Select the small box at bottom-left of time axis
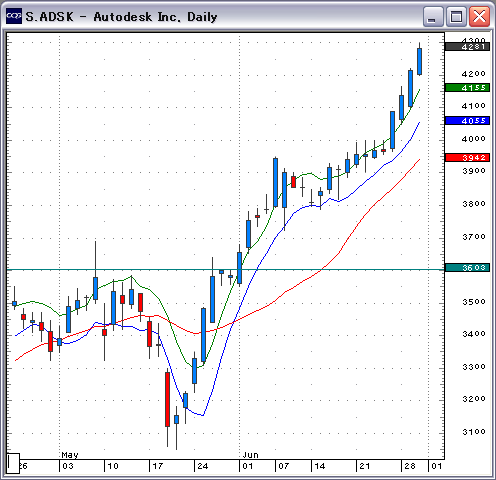 tap(13, 463)
